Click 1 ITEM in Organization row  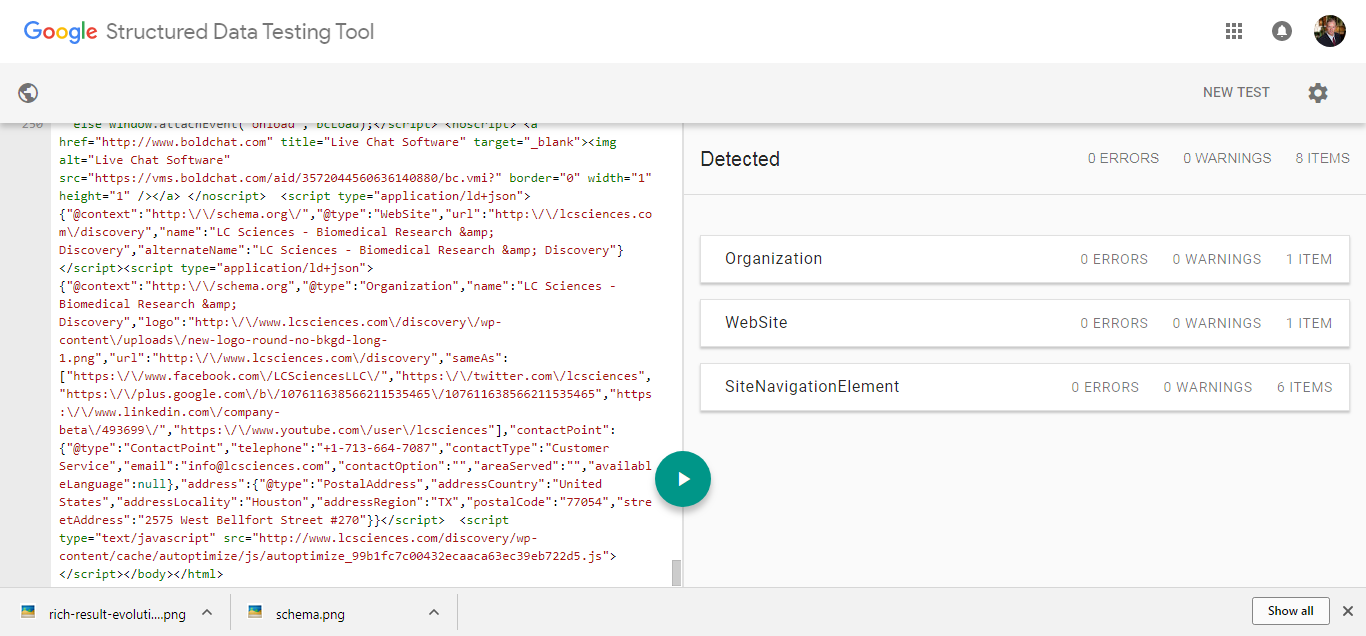tap(1309, 259)
